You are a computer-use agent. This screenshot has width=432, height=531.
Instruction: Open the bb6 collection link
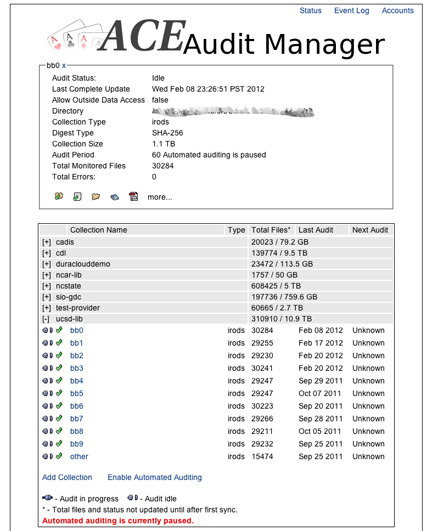[x=77, y=406]
